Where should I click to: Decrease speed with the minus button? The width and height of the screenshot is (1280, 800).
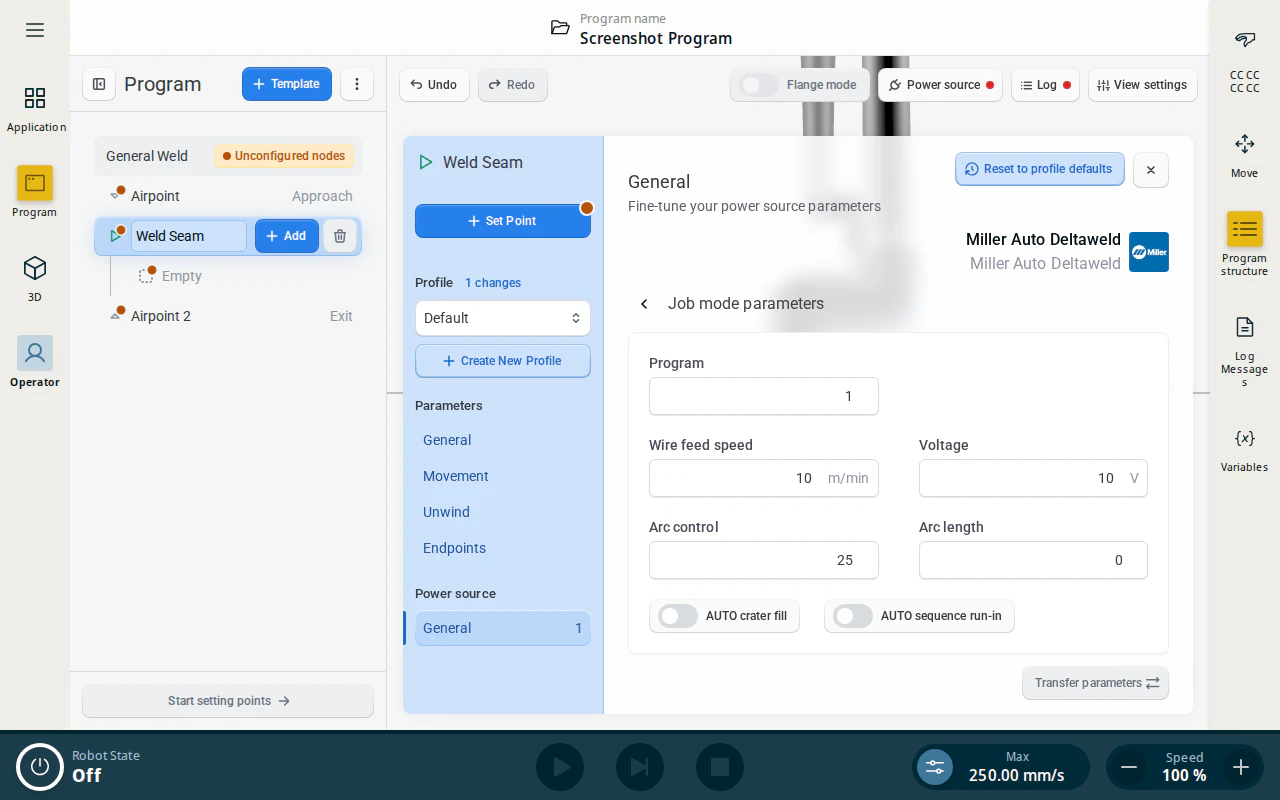click(x=1129, y=767)
